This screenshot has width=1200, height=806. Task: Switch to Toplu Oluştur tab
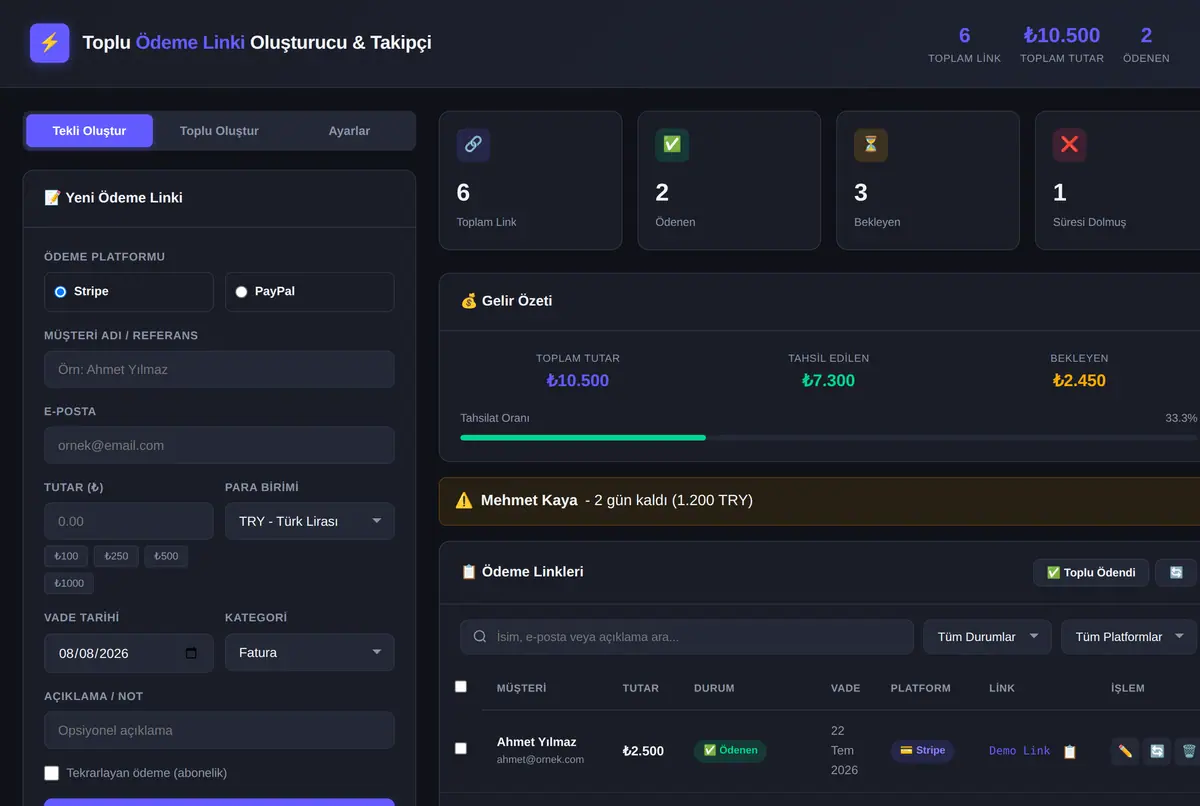[x=219, y=131]
